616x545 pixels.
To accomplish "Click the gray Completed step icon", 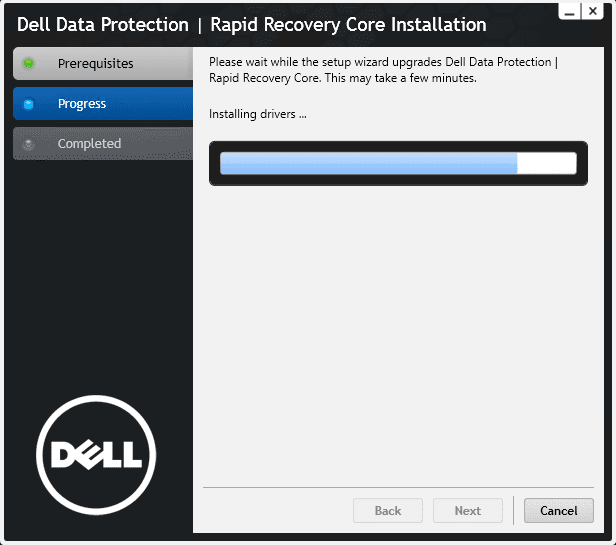I will click(29, 144).
